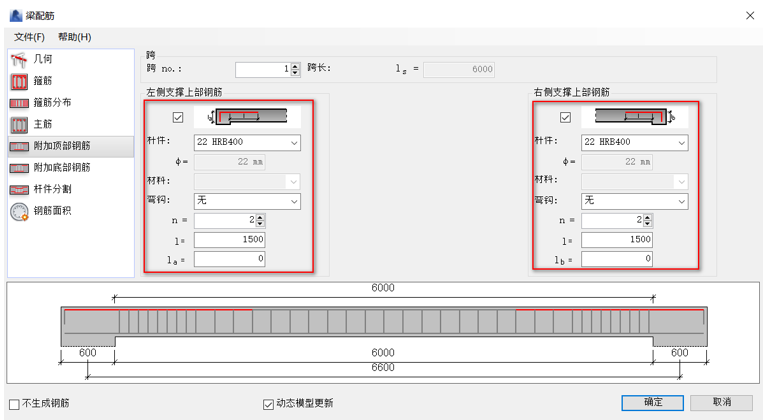
Task: Click the 取消 cancel button
Action: 721,402
